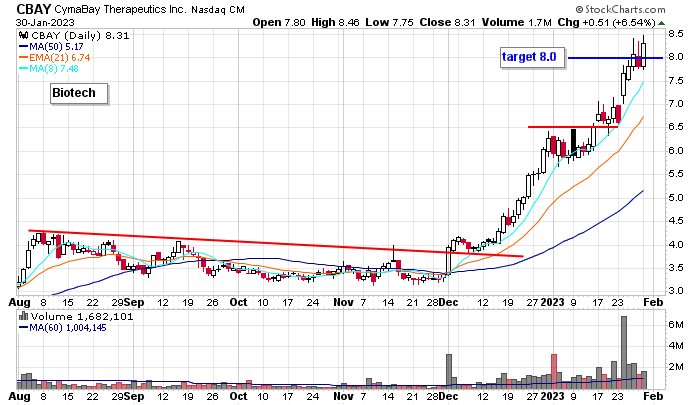Click the 6M volume axis label
Screen dimensions: 700x405
click(675, 325)
